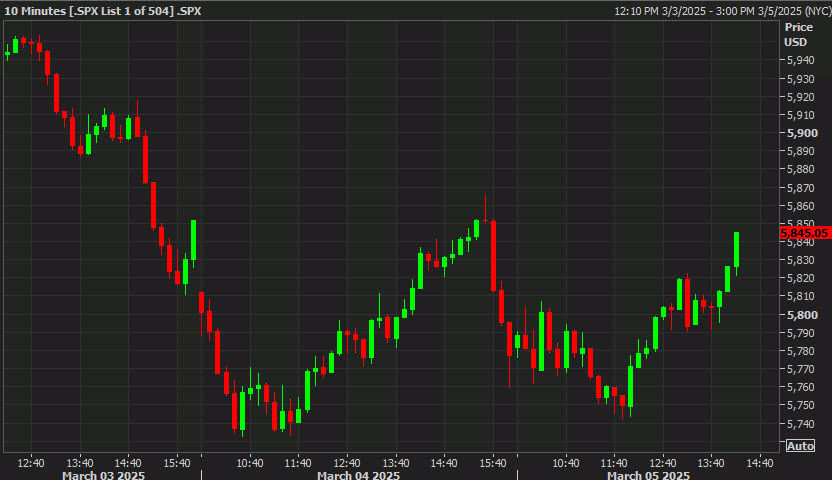
Task: Click the 5,930 price axis label
Action: (x=801, y=79)
